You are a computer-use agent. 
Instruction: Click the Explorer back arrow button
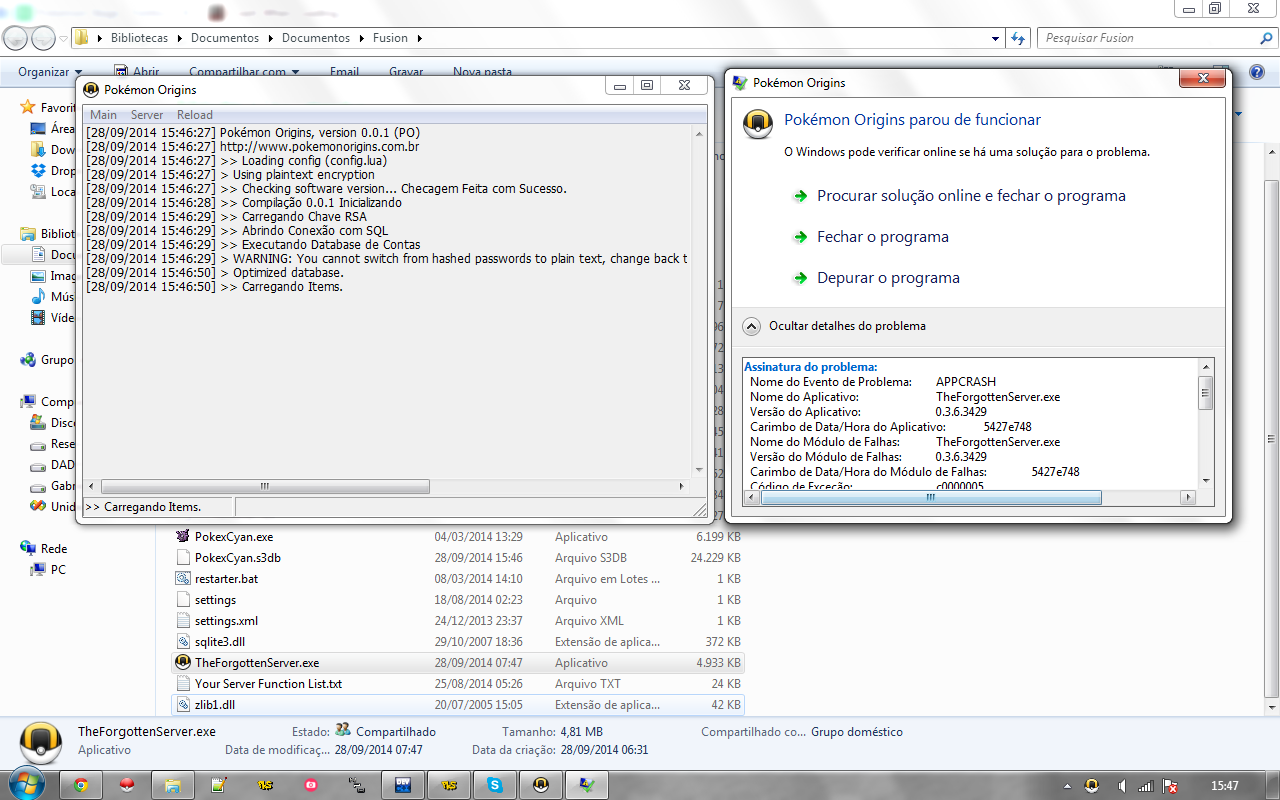coord(16,38)
